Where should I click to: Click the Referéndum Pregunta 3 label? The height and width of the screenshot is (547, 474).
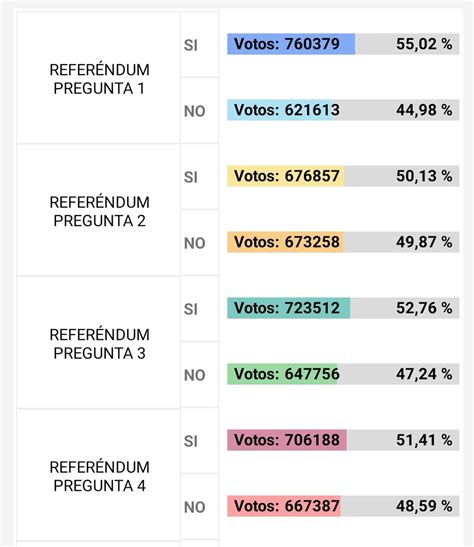[99, 344]
